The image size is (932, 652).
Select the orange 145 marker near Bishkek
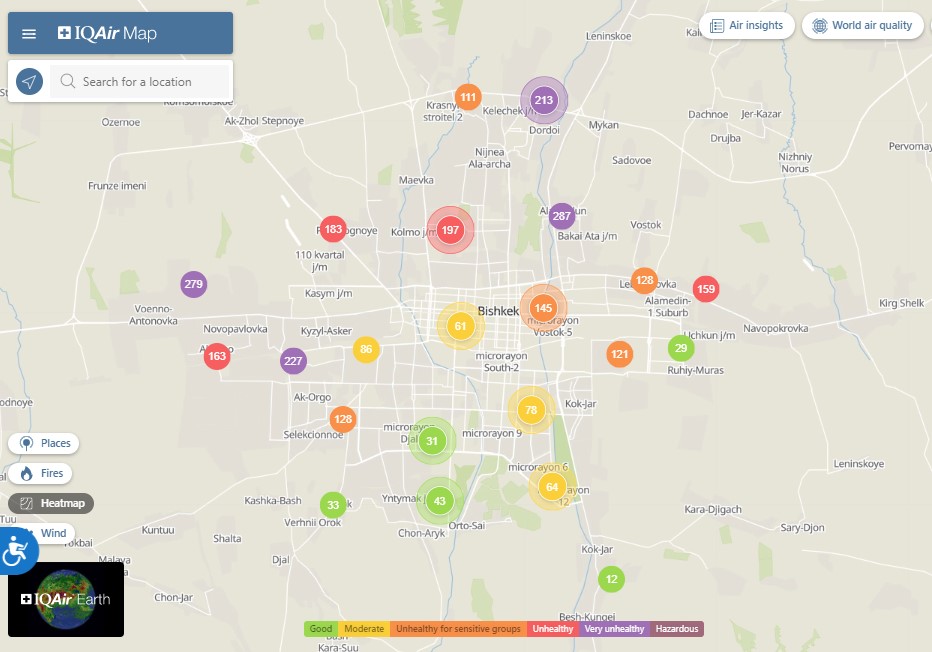click(543, 308)
